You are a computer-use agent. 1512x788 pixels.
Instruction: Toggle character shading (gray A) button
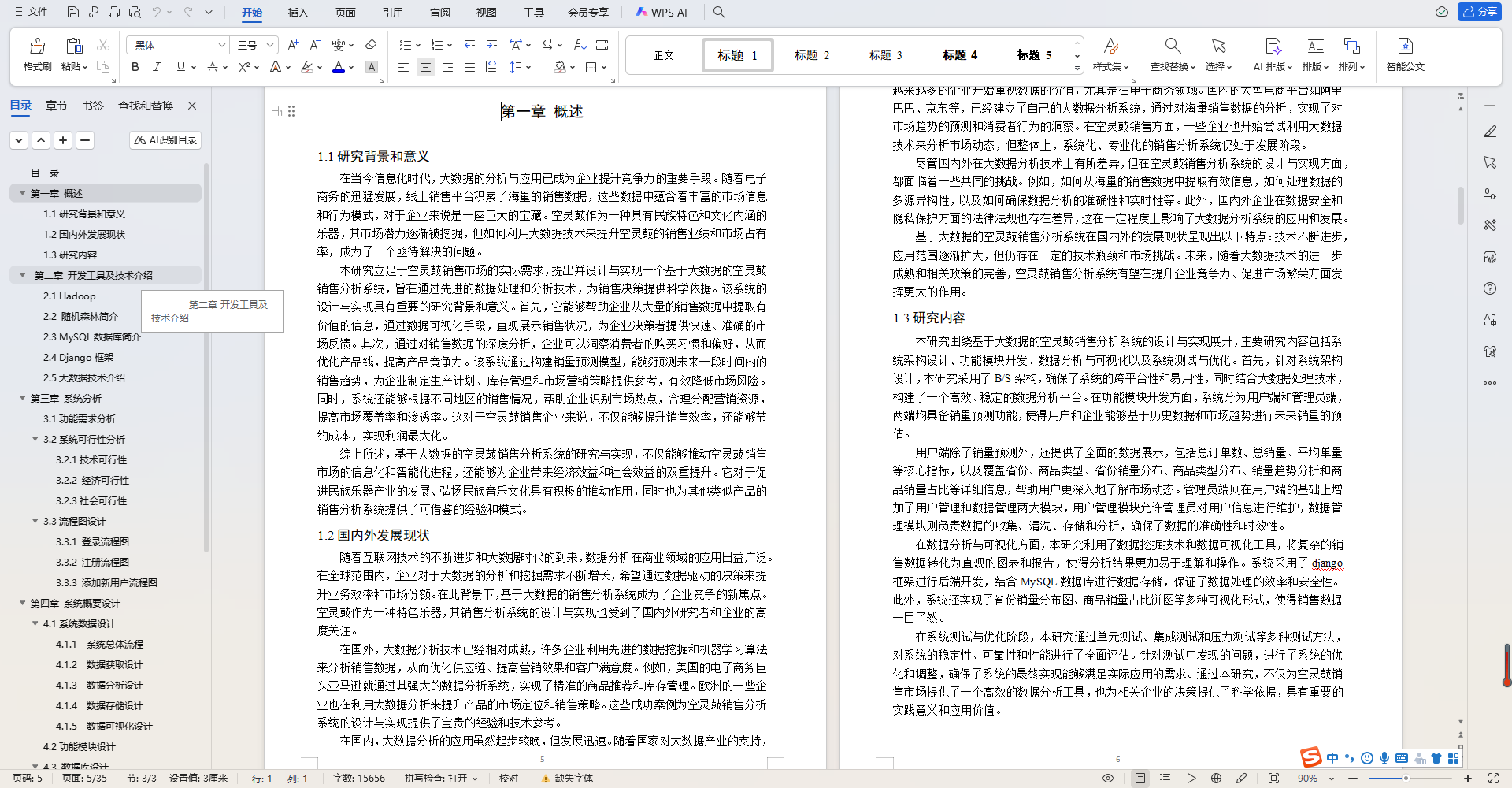[x=372, y=67]
